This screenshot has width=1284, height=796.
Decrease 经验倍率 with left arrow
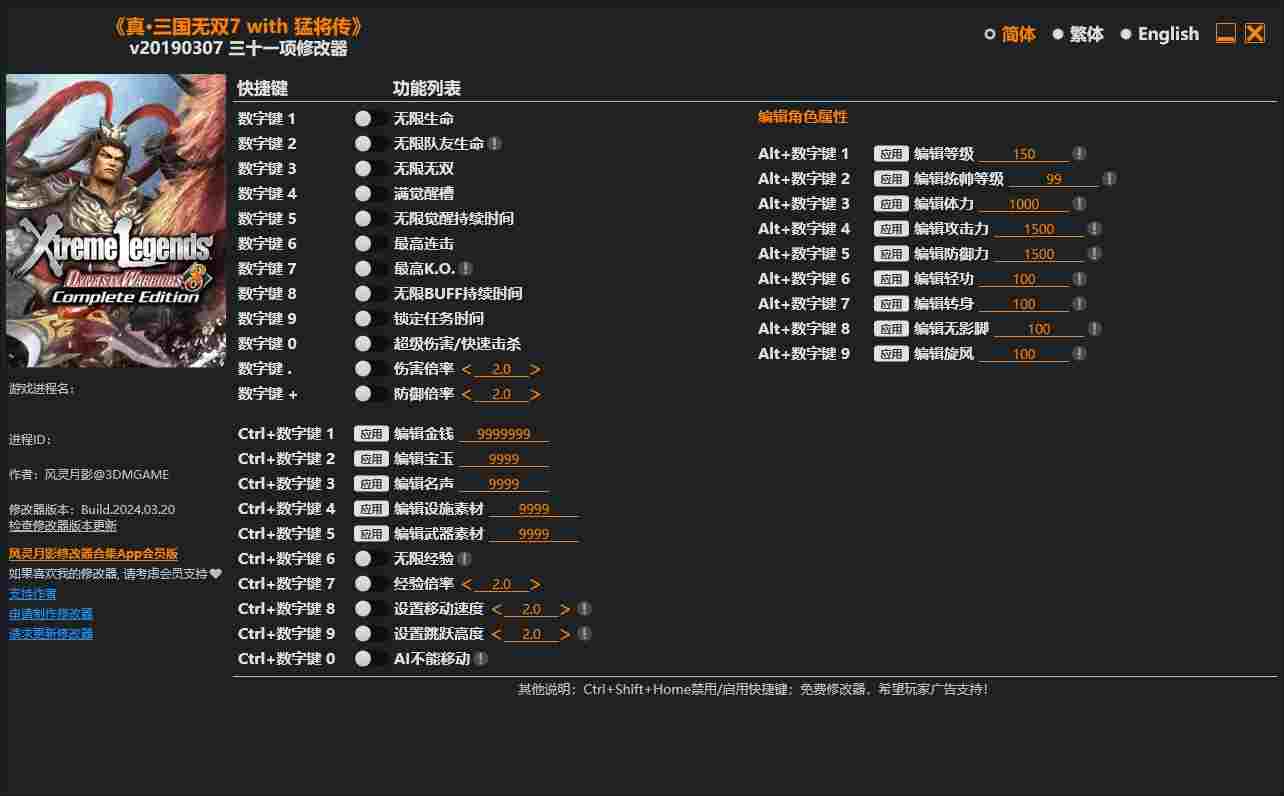(467, 585)
